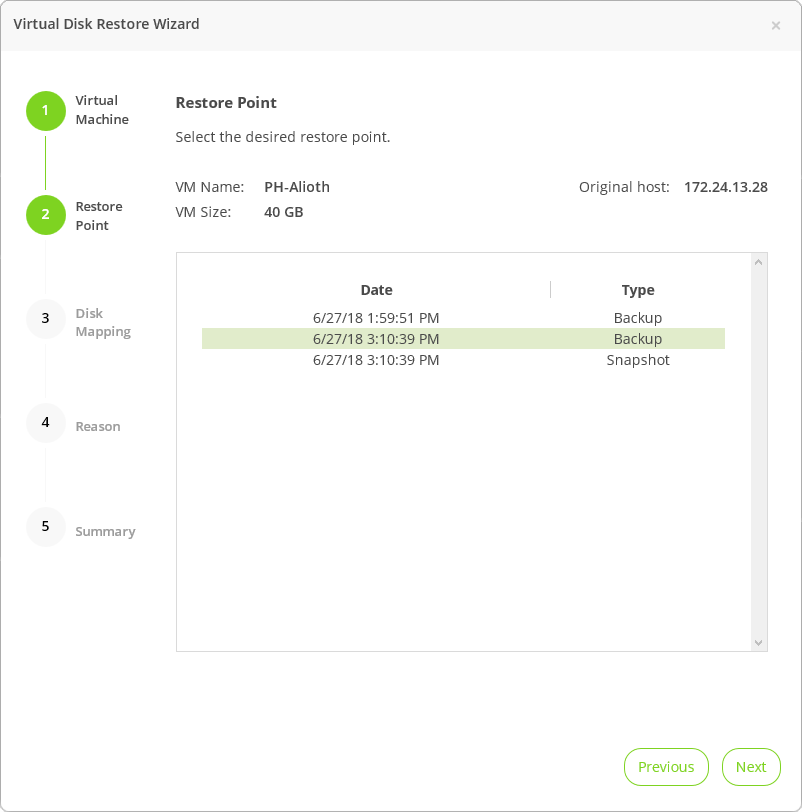Close the Virtual Disk Restore Wizard
802x812 pixels.
pyautogui.click(x=776, y=26)
